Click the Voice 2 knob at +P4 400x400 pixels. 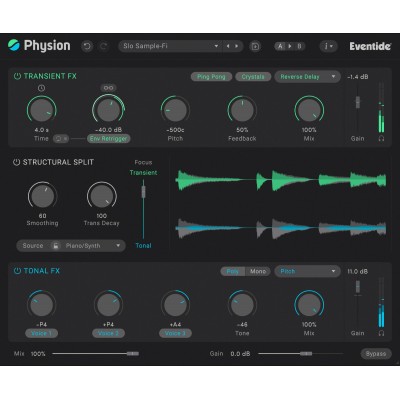point(108,305)
